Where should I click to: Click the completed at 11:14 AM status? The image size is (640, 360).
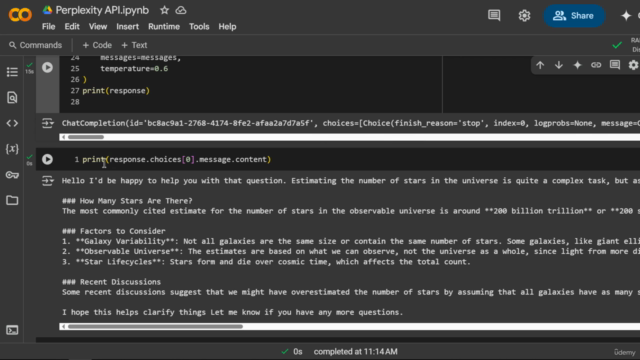pos(355,351)
